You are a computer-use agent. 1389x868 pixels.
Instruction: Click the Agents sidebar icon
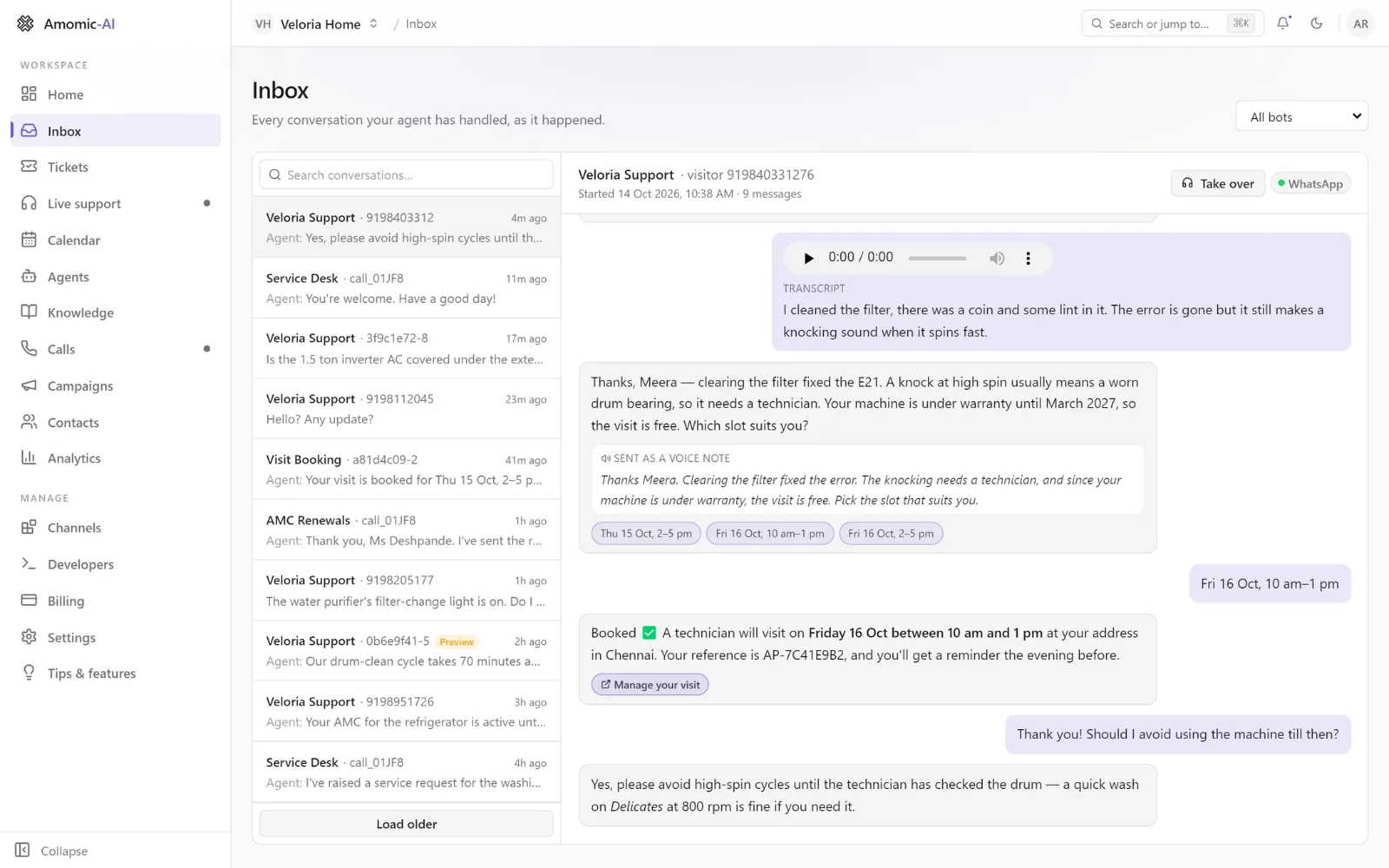pyautogui.click(x=29, y=276)
